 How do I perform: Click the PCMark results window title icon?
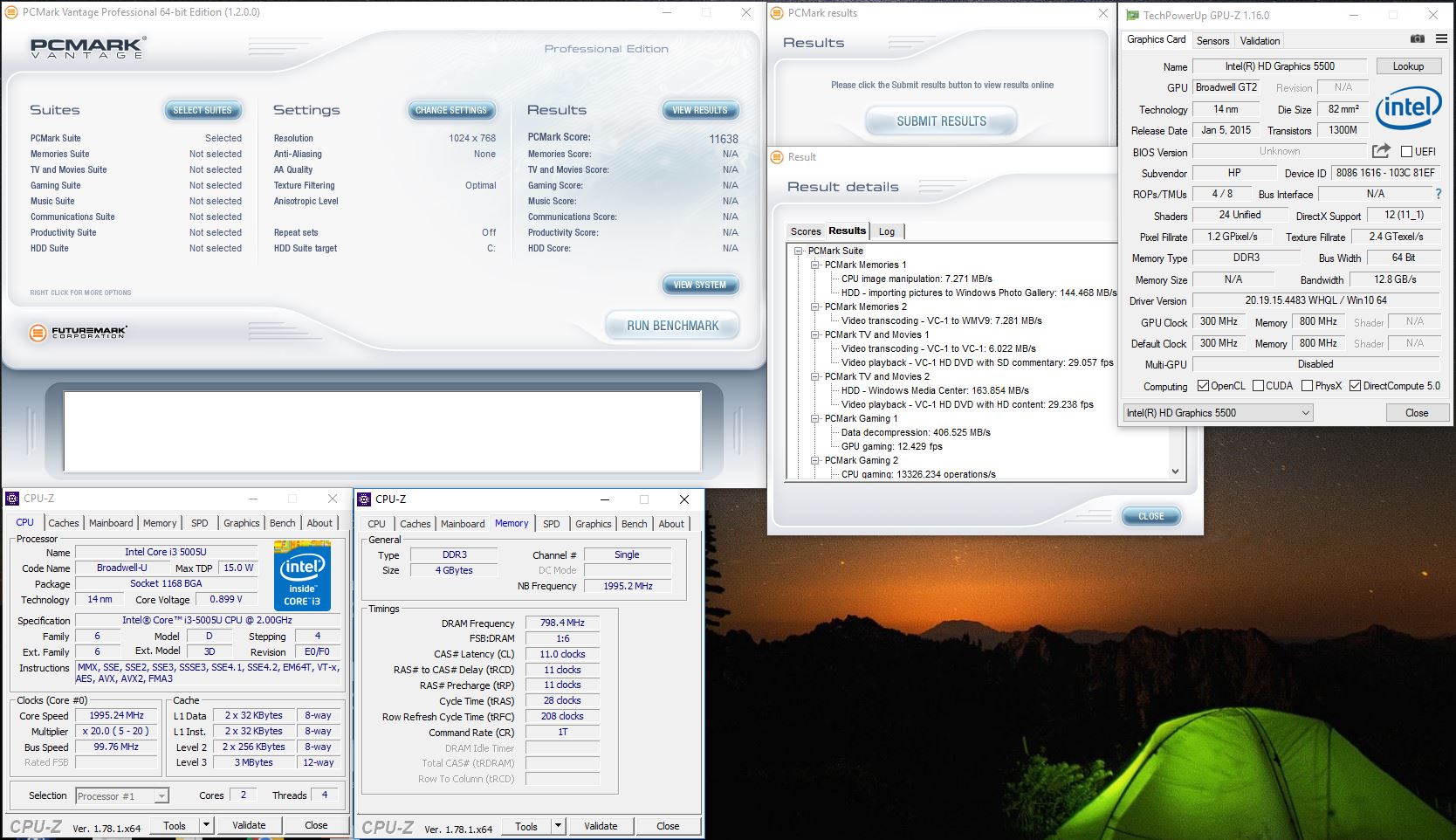tap(778, 12)
